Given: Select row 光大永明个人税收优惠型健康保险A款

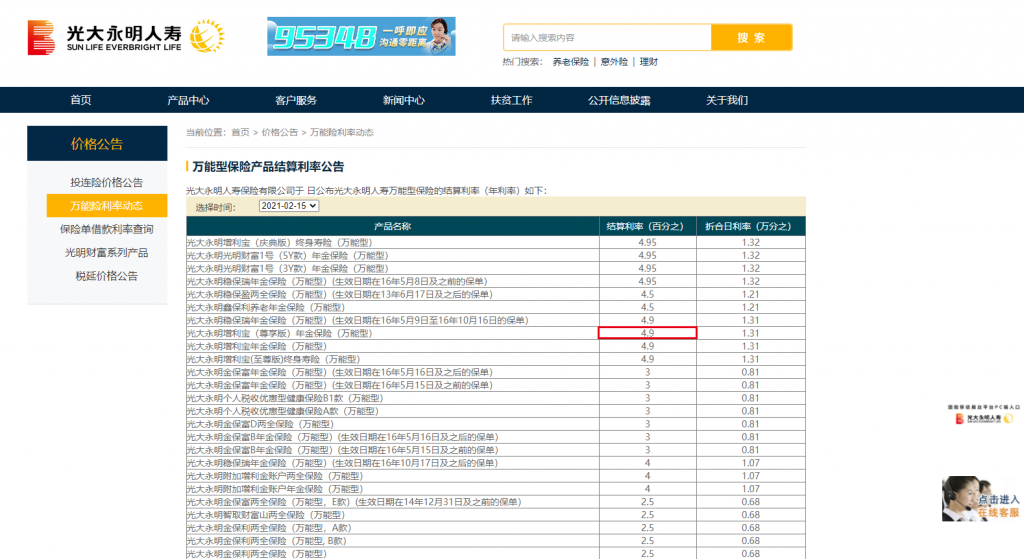Looking at the screenshot, I should coord(496,411).
